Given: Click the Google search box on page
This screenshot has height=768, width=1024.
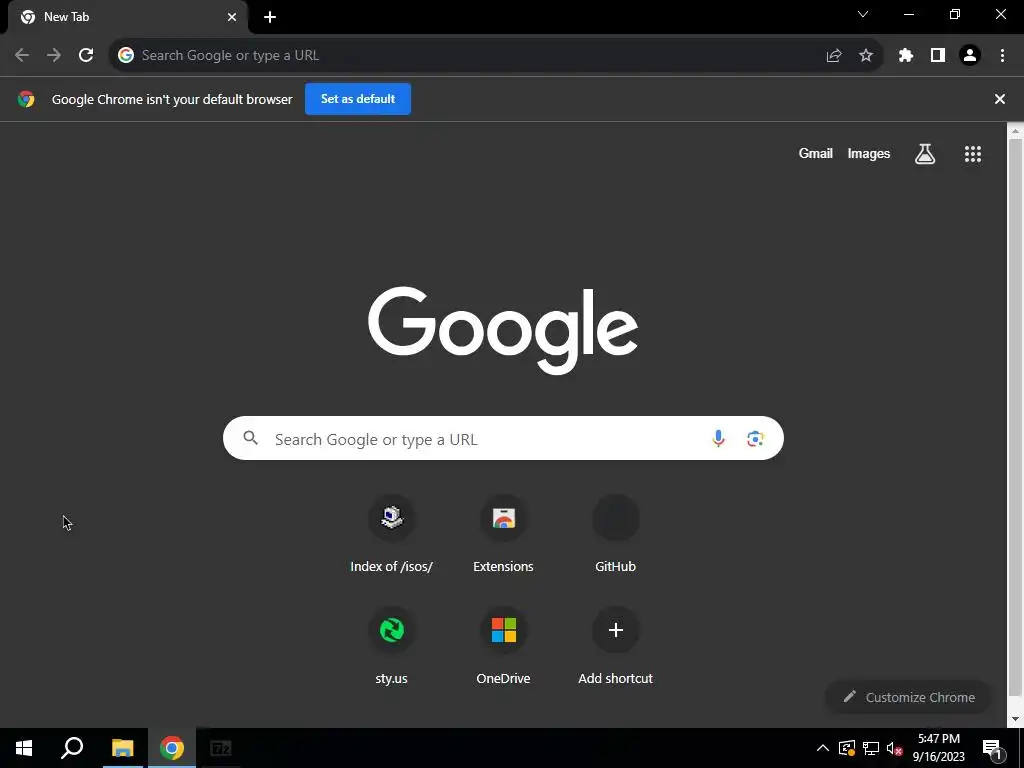Looking at the screenshot, I should click(504, 438).
